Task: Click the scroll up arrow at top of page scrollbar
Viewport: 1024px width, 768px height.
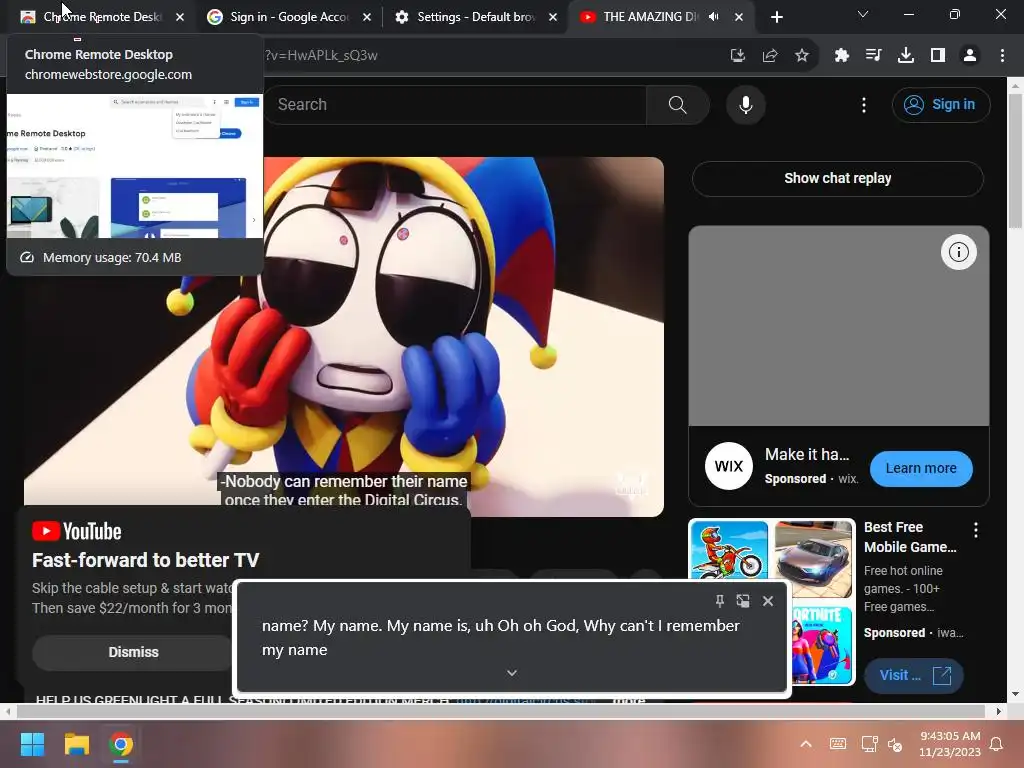Action: click(x=1016, y=86)
